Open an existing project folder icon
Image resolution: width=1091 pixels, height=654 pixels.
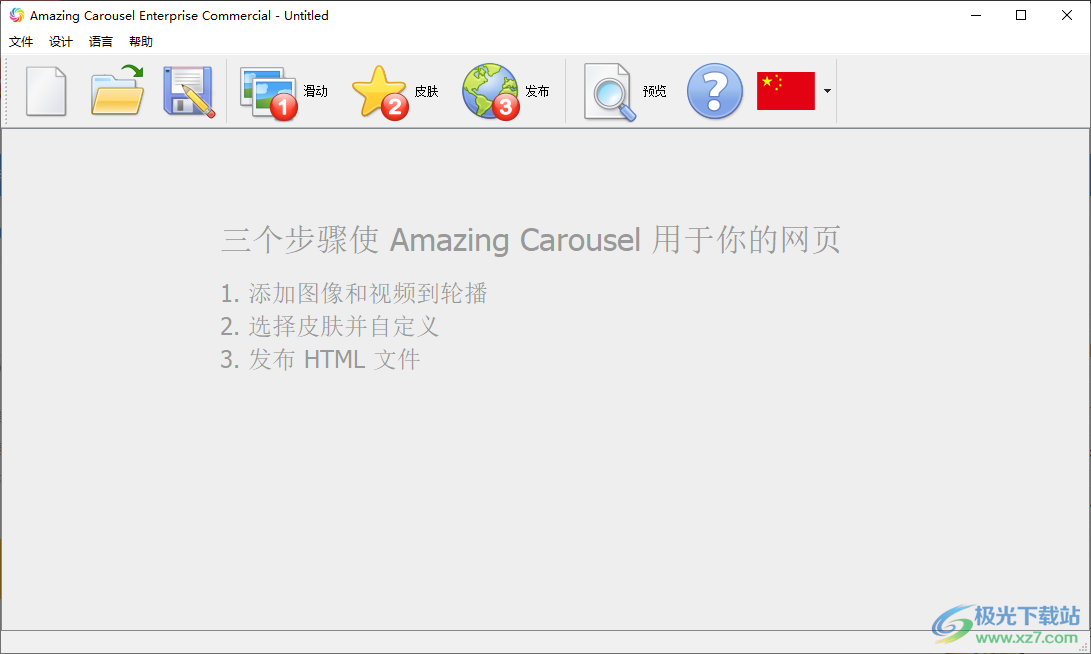[117, 90]
